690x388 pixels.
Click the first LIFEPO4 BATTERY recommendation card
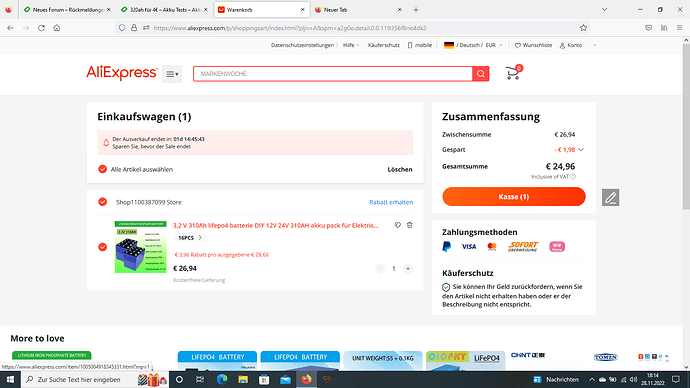217,360
